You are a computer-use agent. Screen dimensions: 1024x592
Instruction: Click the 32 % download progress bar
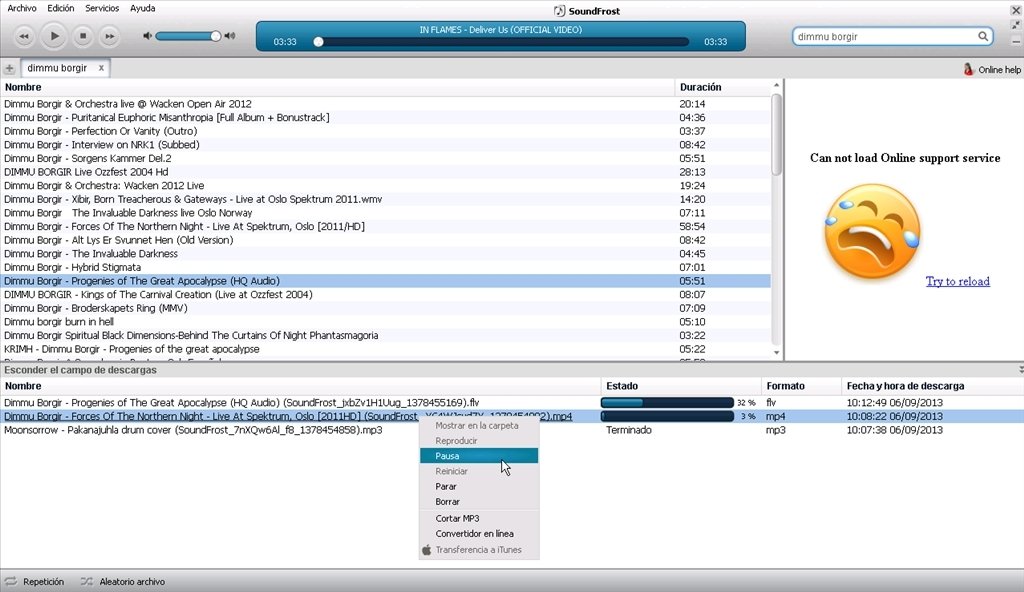(667, 403)
